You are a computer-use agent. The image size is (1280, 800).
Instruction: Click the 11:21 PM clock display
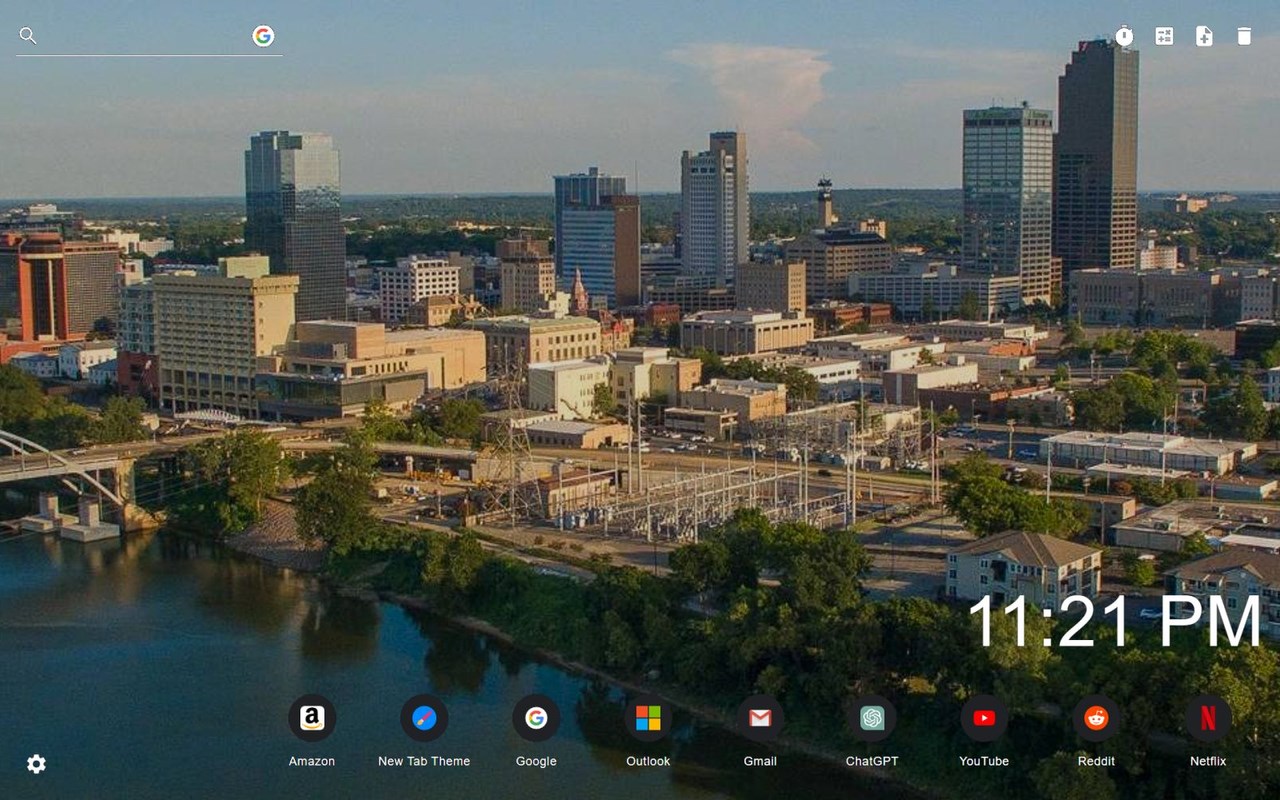tap(1114, 622)
